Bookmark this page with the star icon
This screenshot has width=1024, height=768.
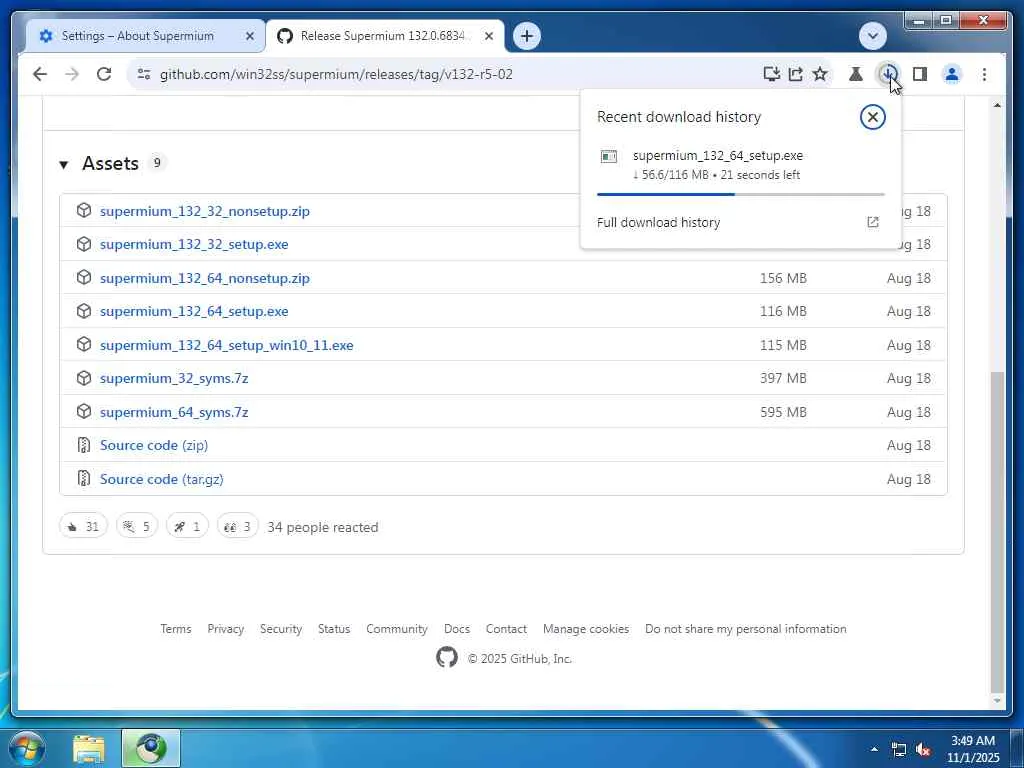coord(820,74)
